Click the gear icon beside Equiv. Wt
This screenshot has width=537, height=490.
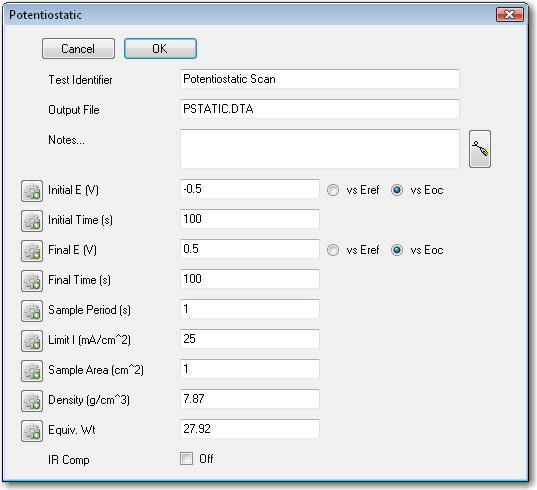32,431
